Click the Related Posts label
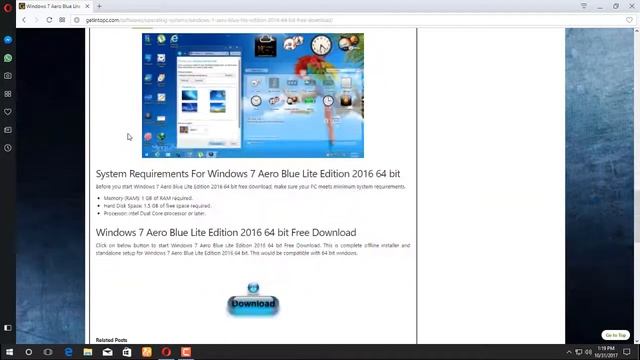 click(x=111, y=340)
